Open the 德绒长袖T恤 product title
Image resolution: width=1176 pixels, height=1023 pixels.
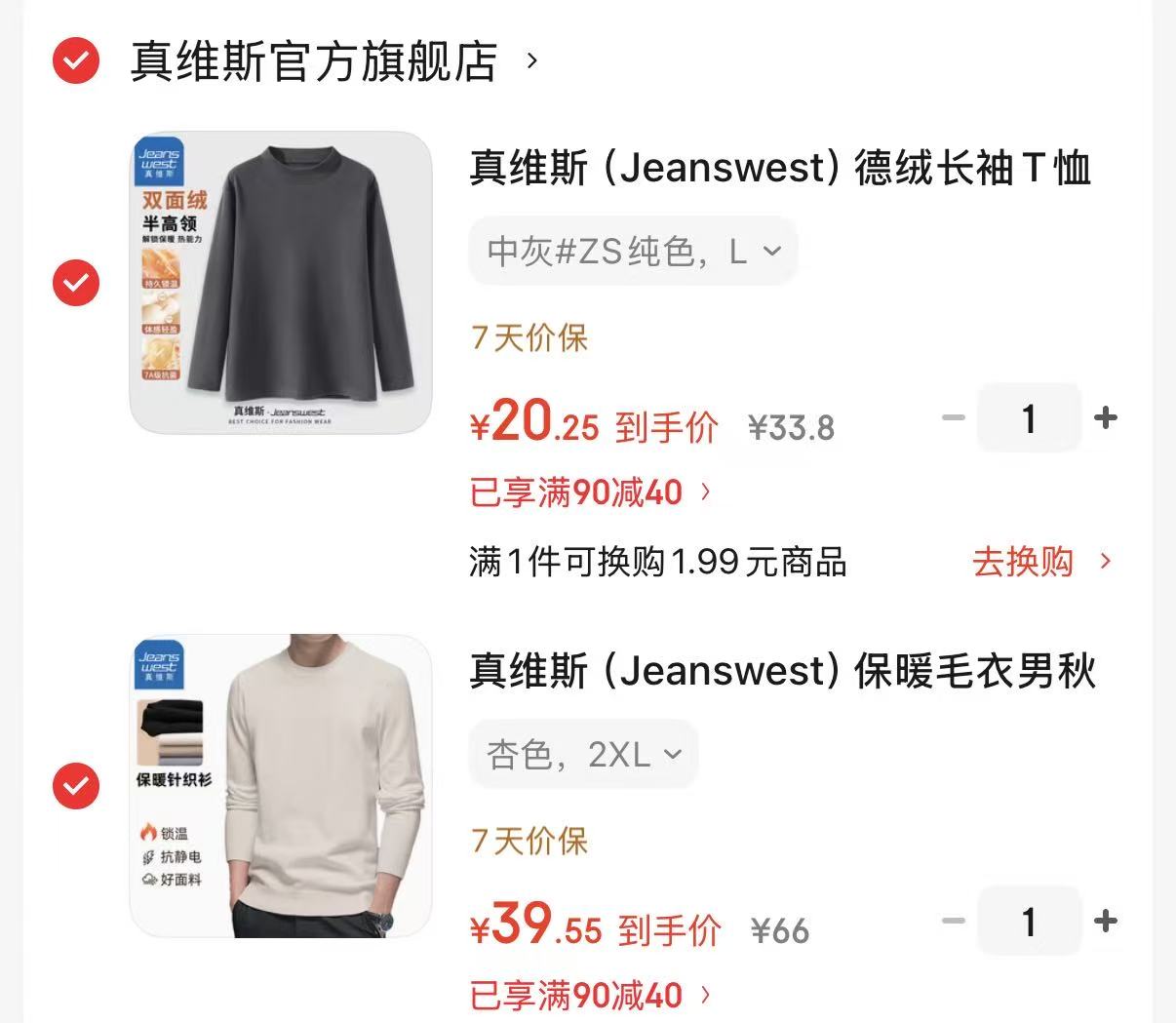coord(780,168)
